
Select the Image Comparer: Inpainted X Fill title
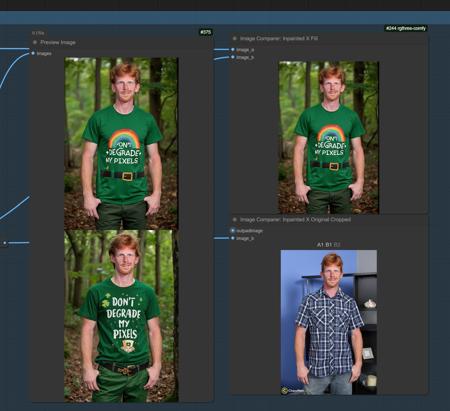279,38
